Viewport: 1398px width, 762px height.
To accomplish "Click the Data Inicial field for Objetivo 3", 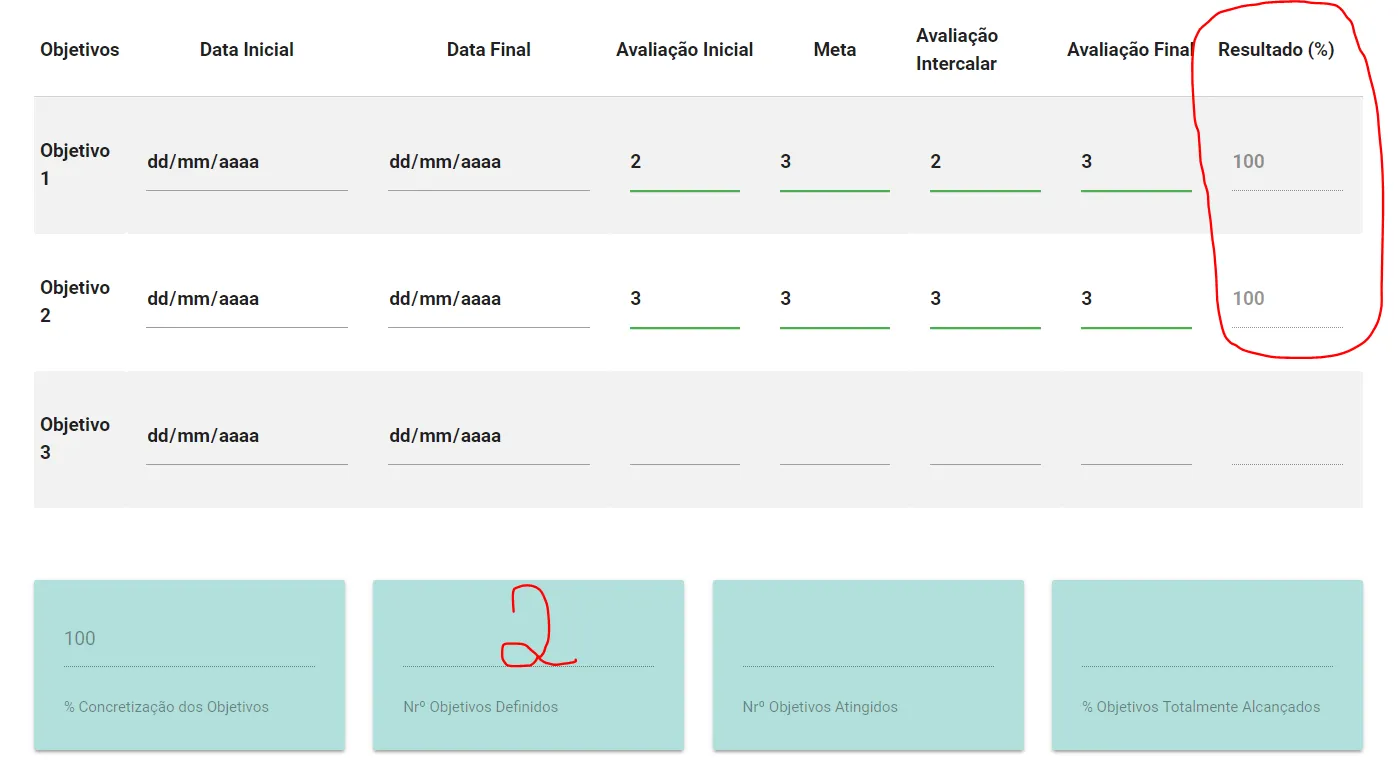I will click(x=246, y=436).
